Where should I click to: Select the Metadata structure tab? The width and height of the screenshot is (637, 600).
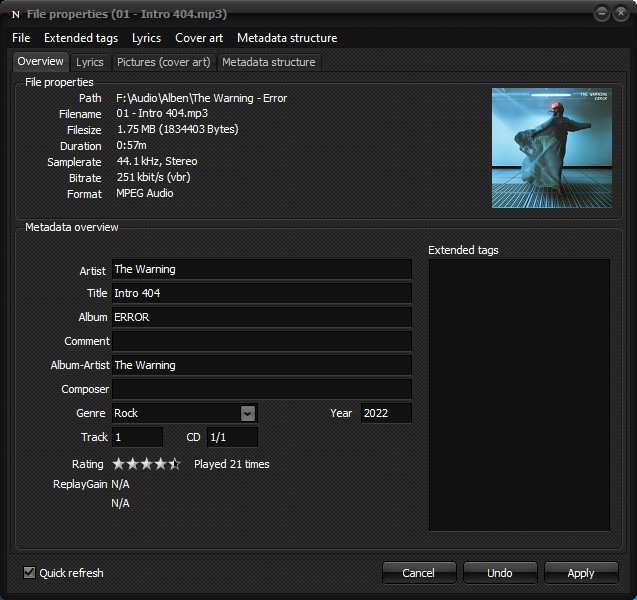[268, 62]
